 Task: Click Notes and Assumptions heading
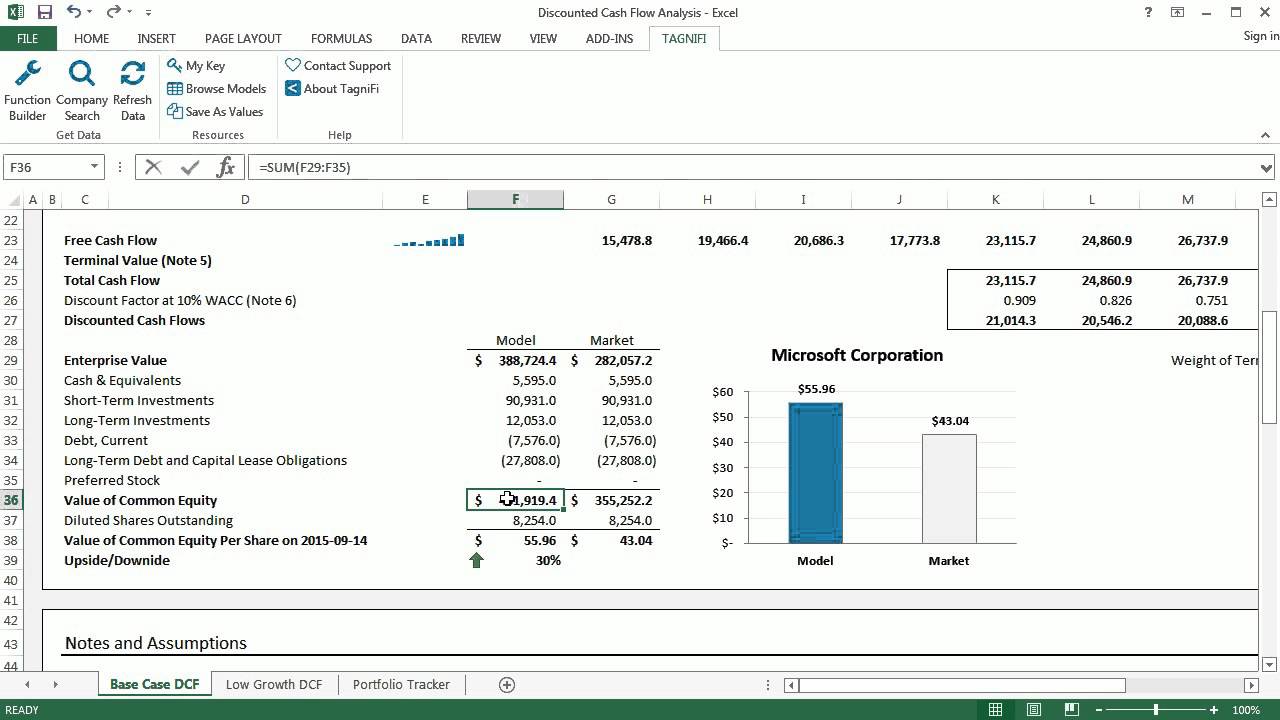click(155, 643)
